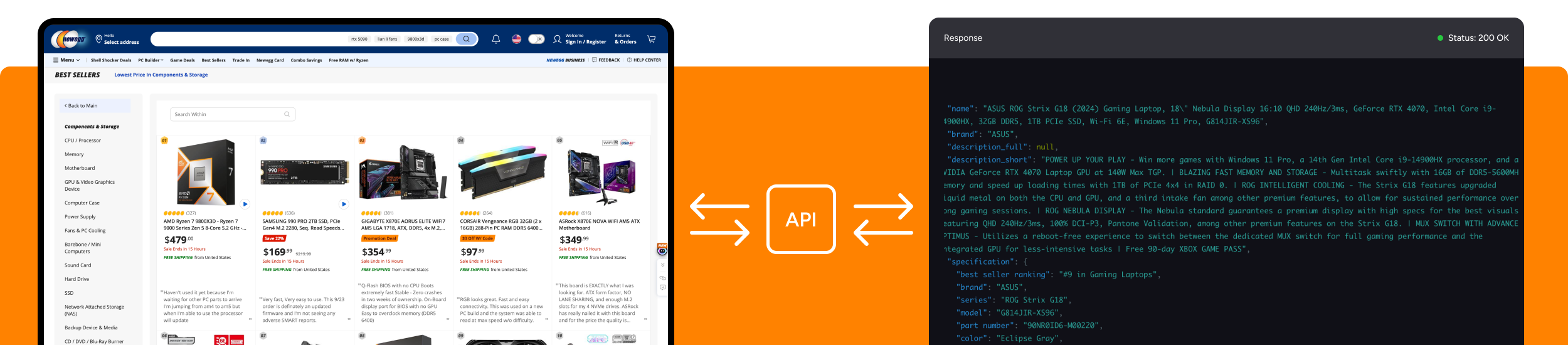The image size is (1568, 345).
Task: Play video for AMD Ryzen 7 9800X3D
Action: click(245, 204)
